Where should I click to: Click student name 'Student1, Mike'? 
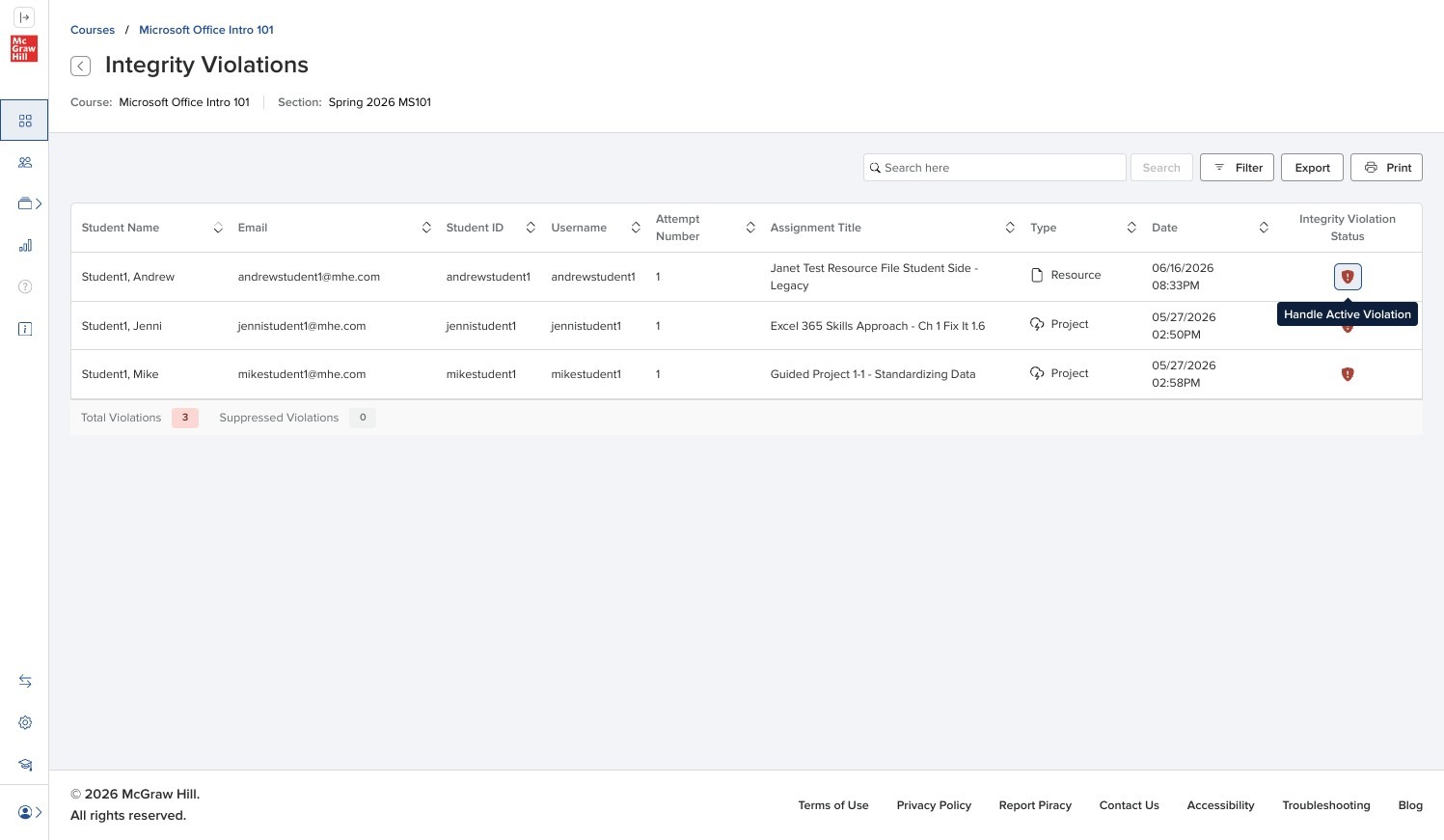[x=121, y=374]
